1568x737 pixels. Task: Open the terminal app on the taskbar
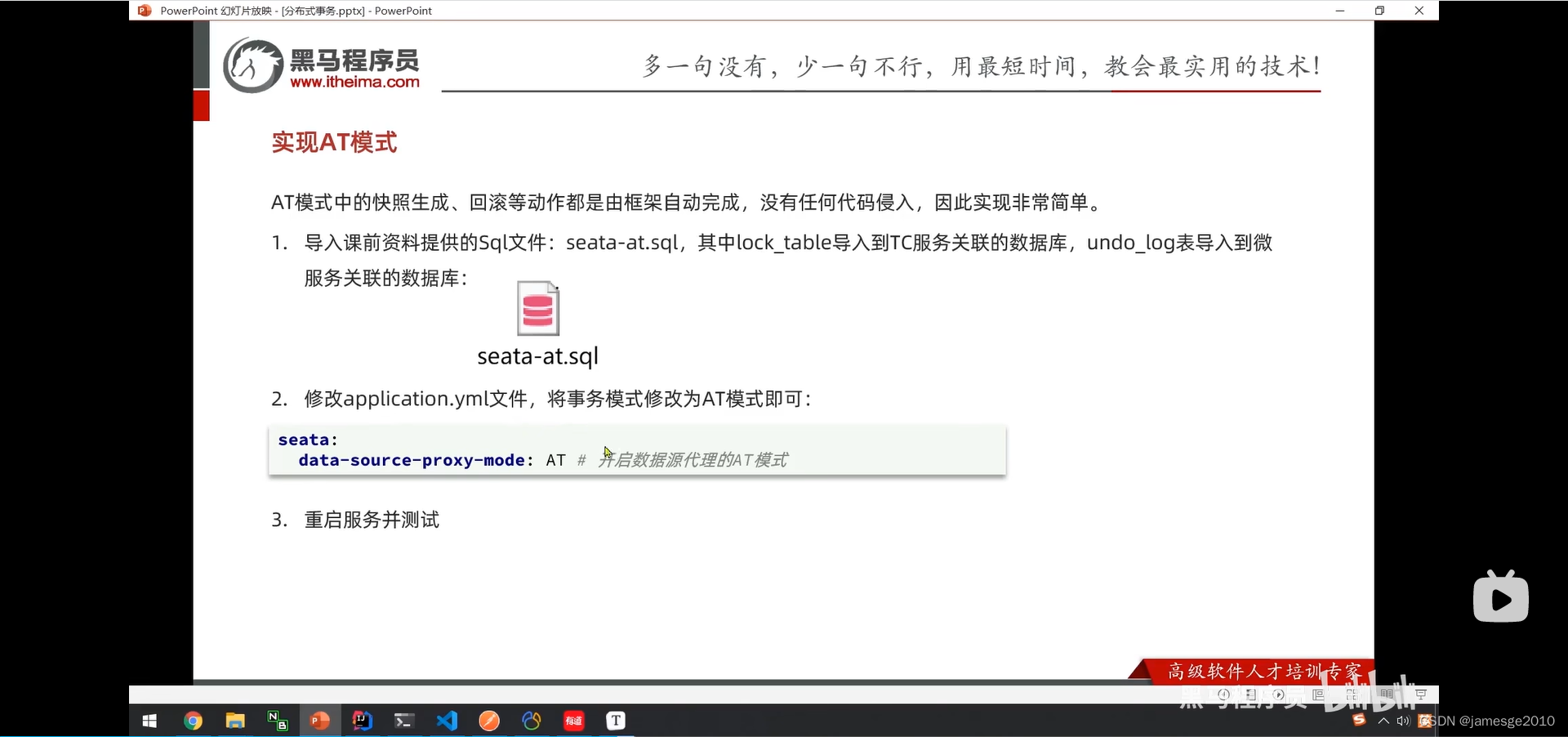(x=404, y=721)
